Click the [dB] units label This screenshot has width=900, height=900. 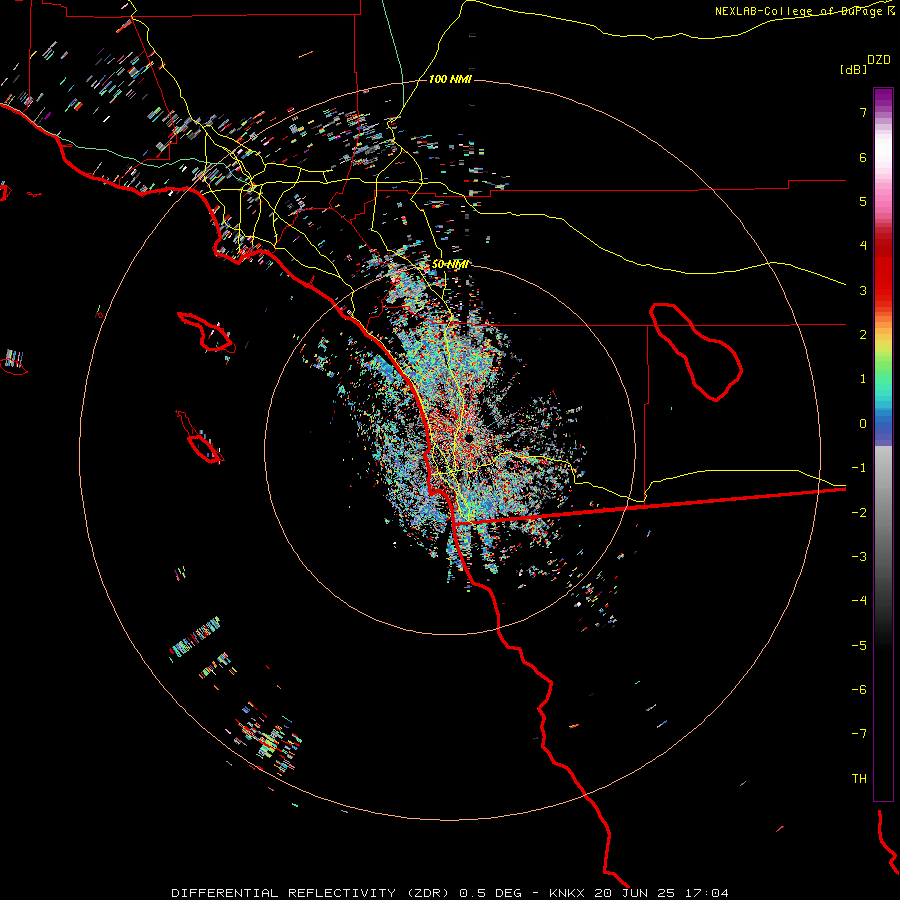coord(854,69)
